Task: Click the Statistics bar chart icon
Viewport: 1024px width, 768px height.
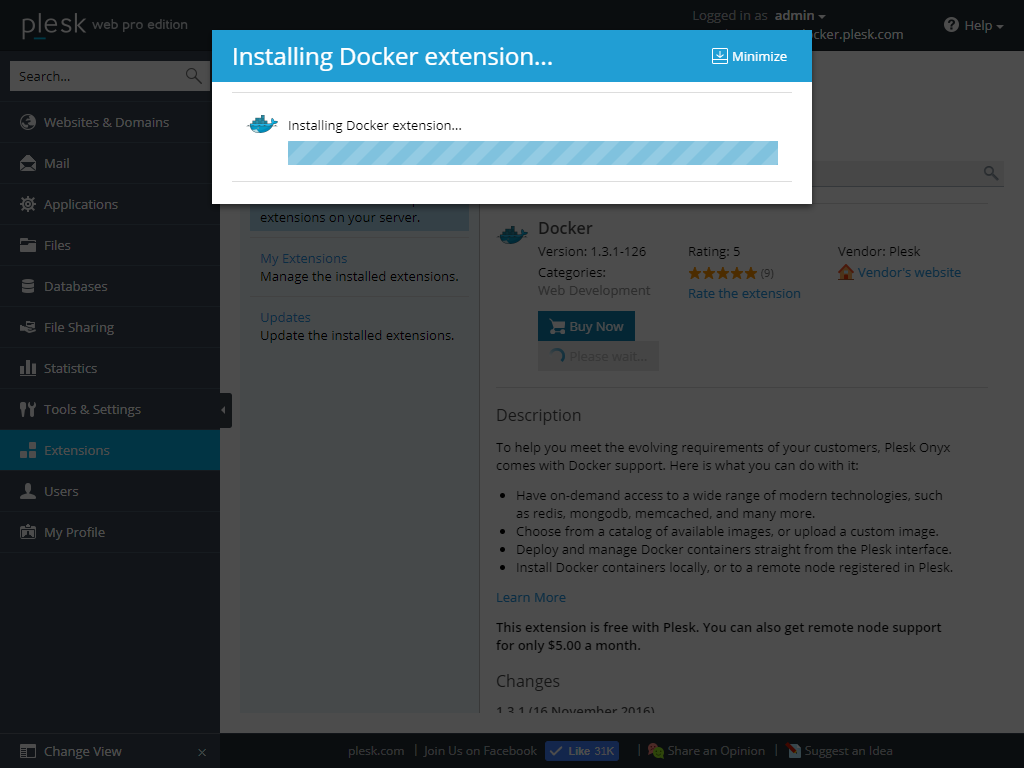Action: point(27,368)
